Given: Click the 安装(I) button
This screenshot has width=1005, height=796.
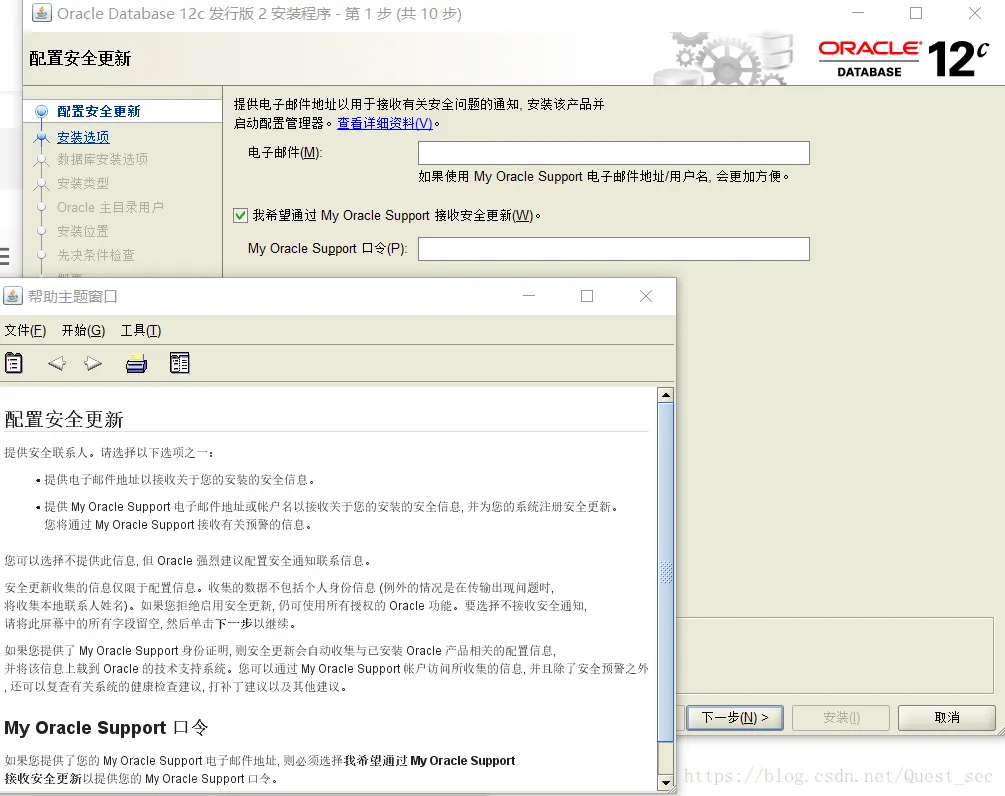Looking at the screenshot, I should click(841, 717).
